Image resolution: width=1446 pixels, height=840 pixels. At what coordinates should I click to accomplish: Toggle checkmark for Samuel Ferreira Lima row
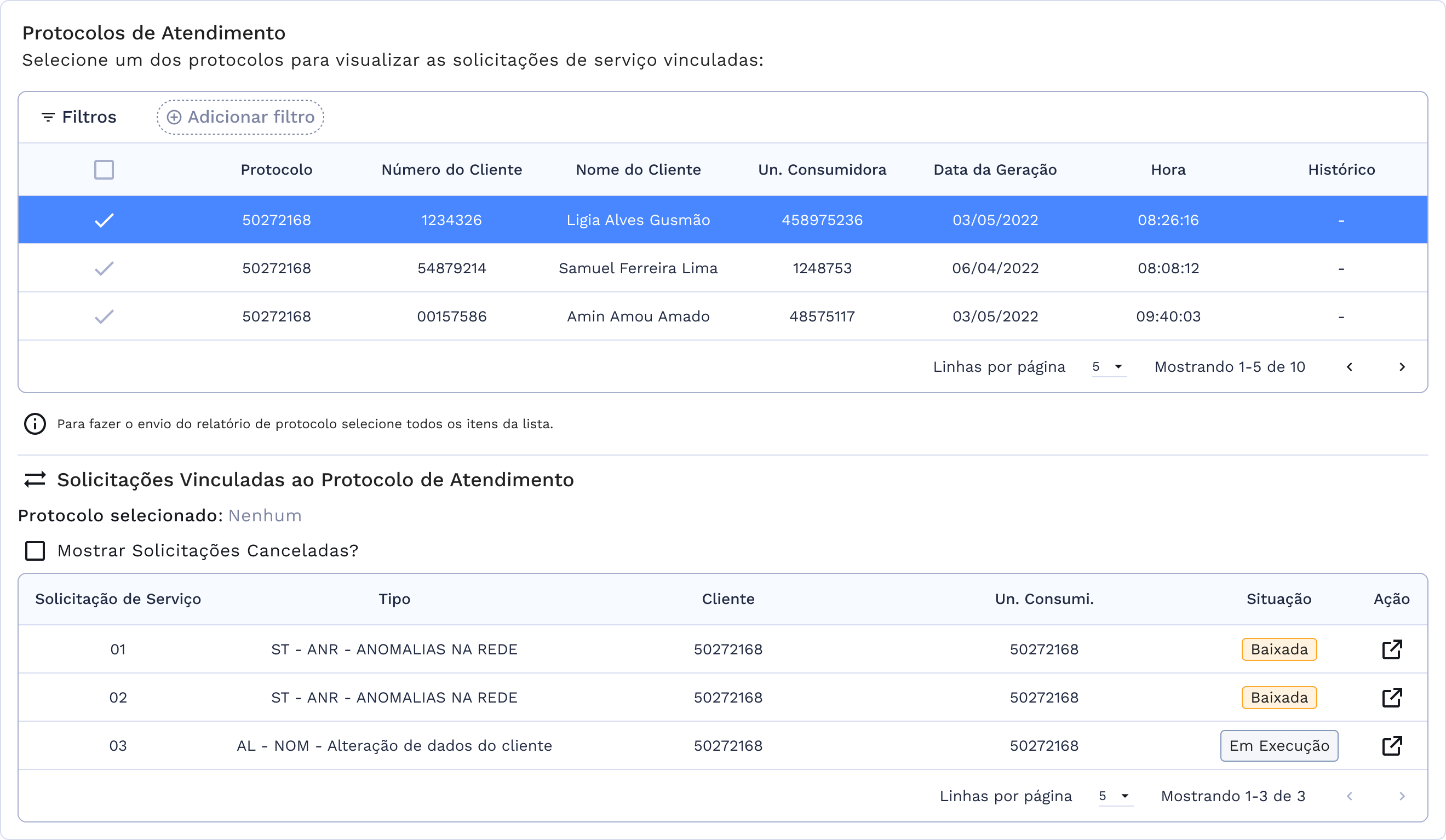[104, 268]
